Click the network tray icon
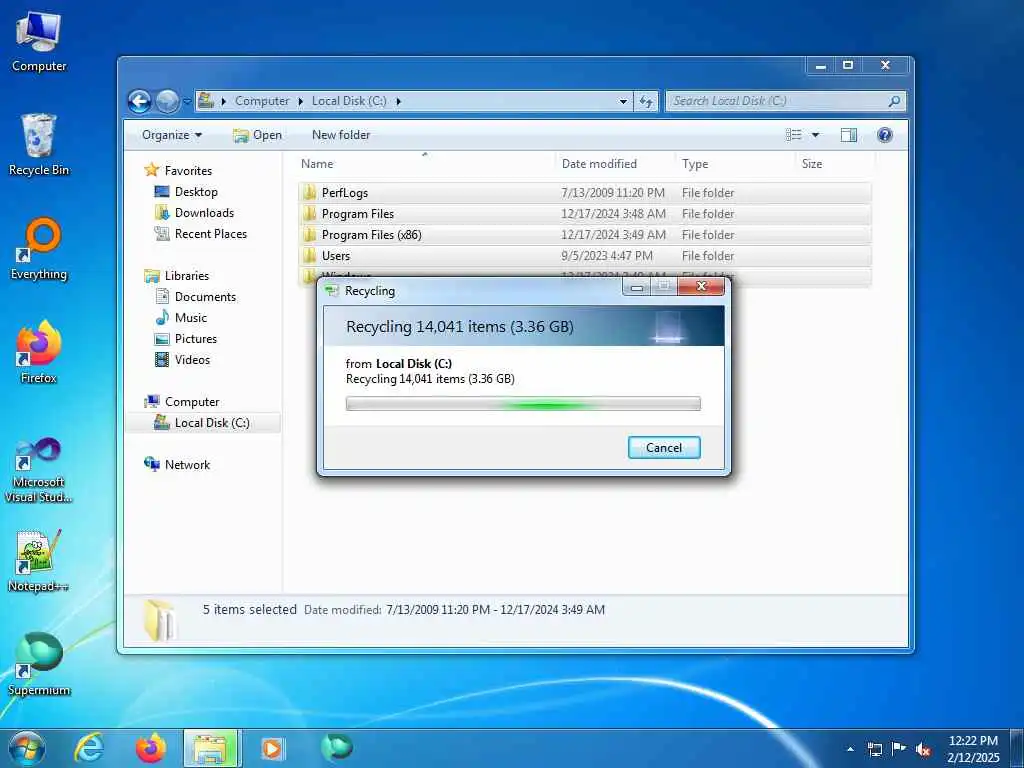Screen dimensions: 1024x768 click(x=874, y=749)
